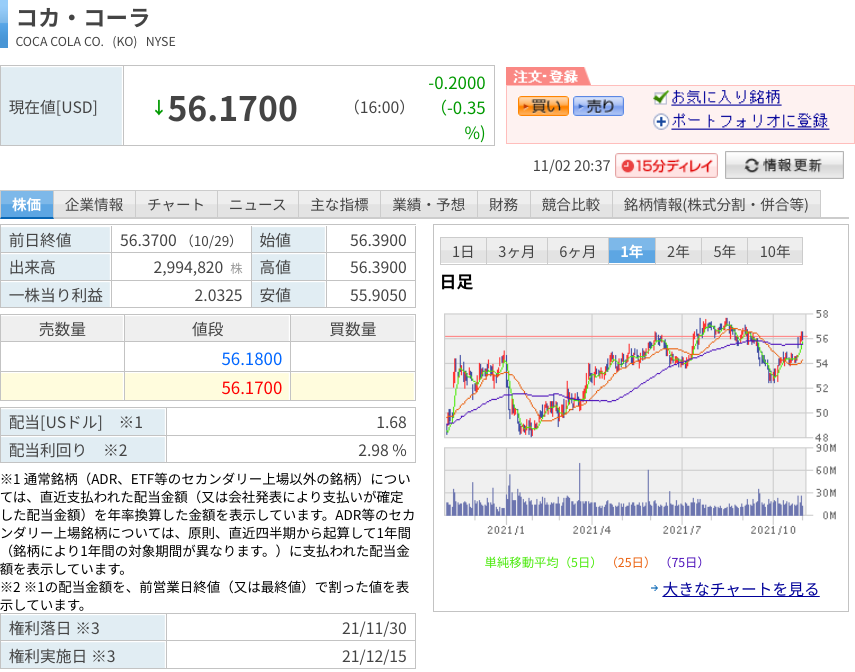Screen dimensions: 855x672
Task: Click the ex-rights date 21/11/30
Action: [x=374, y=628]
